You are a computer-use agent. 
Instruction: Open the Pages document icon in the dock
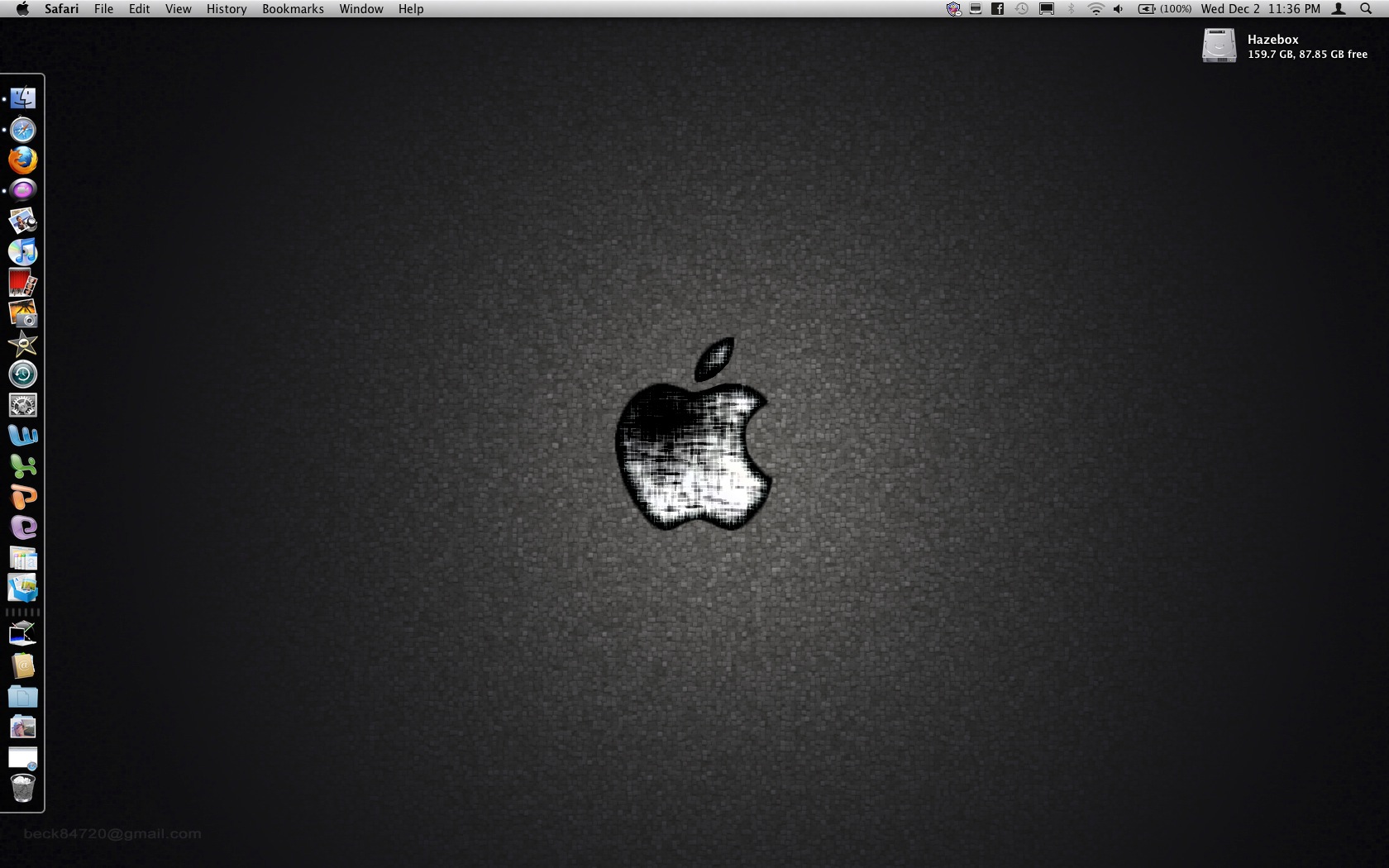click(23, 558)
